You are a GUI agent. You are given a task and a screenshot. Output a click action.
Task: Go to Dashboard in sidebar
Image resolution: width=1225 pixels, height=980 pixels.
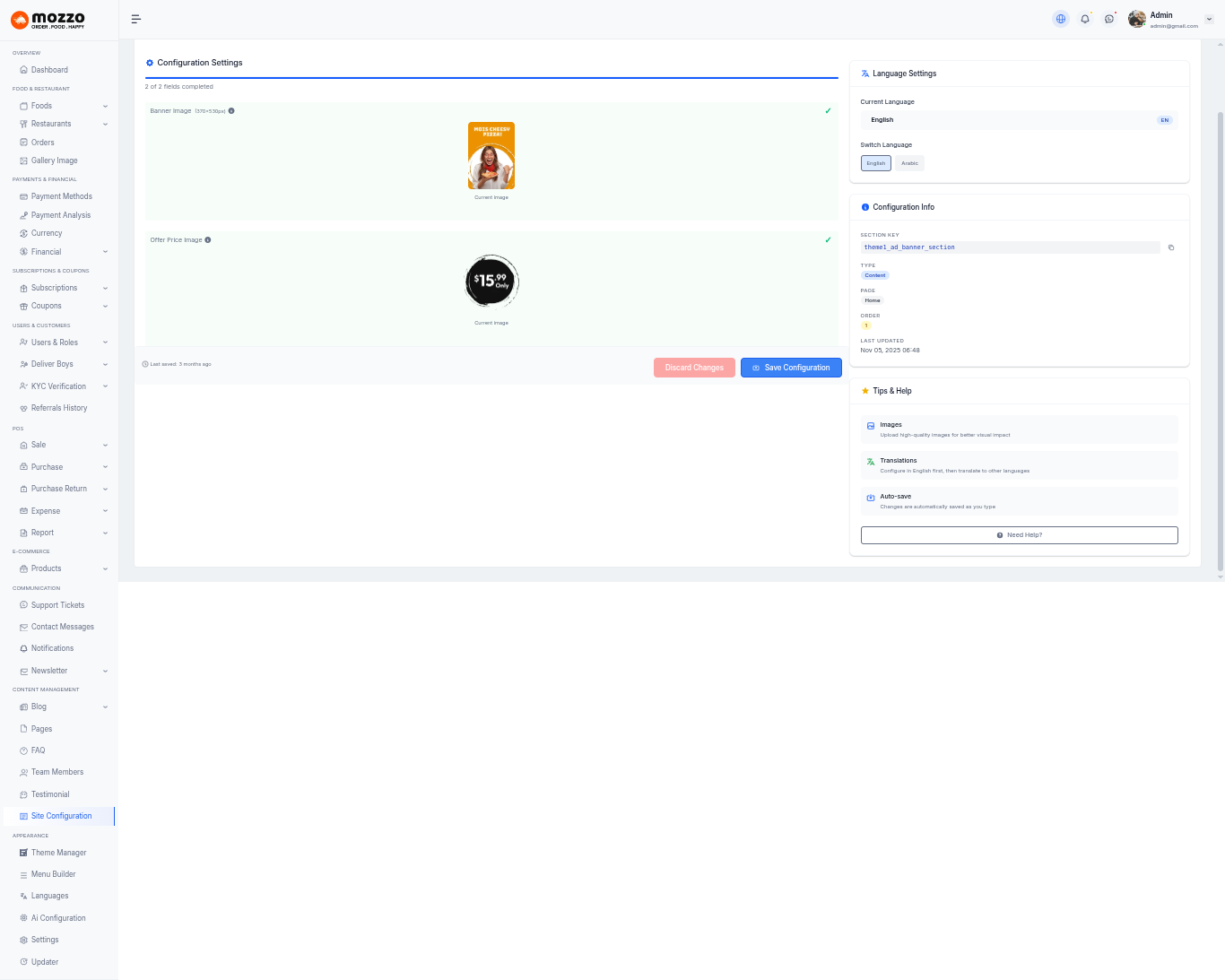click(49, 70)
